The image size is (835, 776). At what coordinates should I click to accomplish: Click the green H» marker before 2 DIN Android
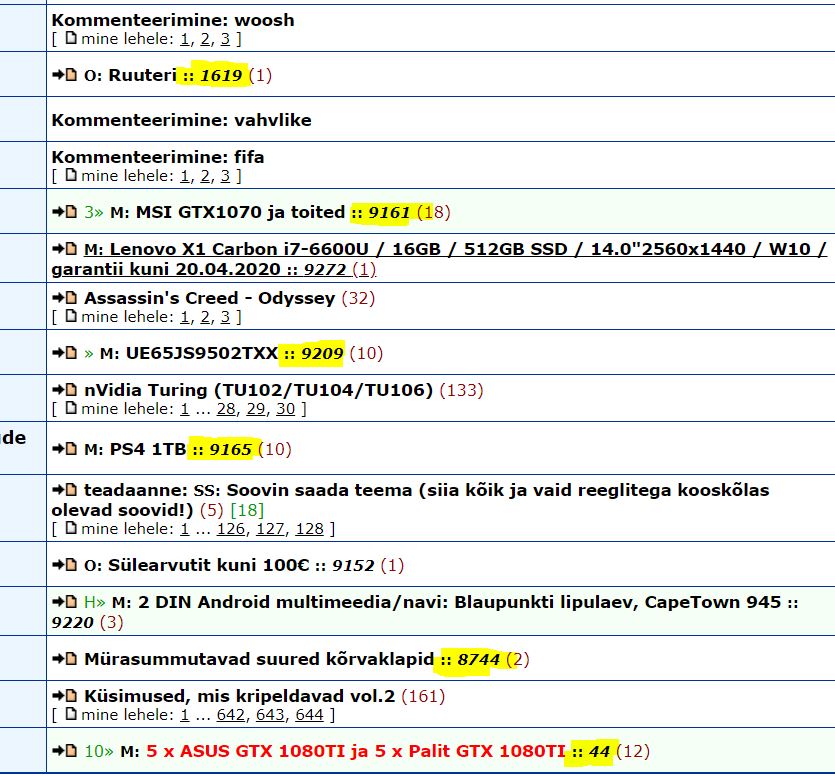pyautogui.click(x=95, y=602)
